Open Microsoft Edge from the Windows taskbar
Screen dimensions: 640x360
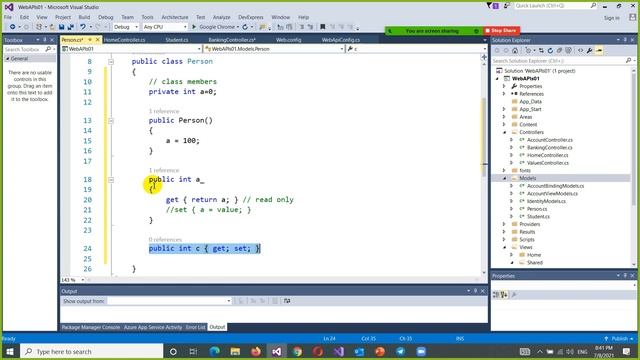[214, 351]
